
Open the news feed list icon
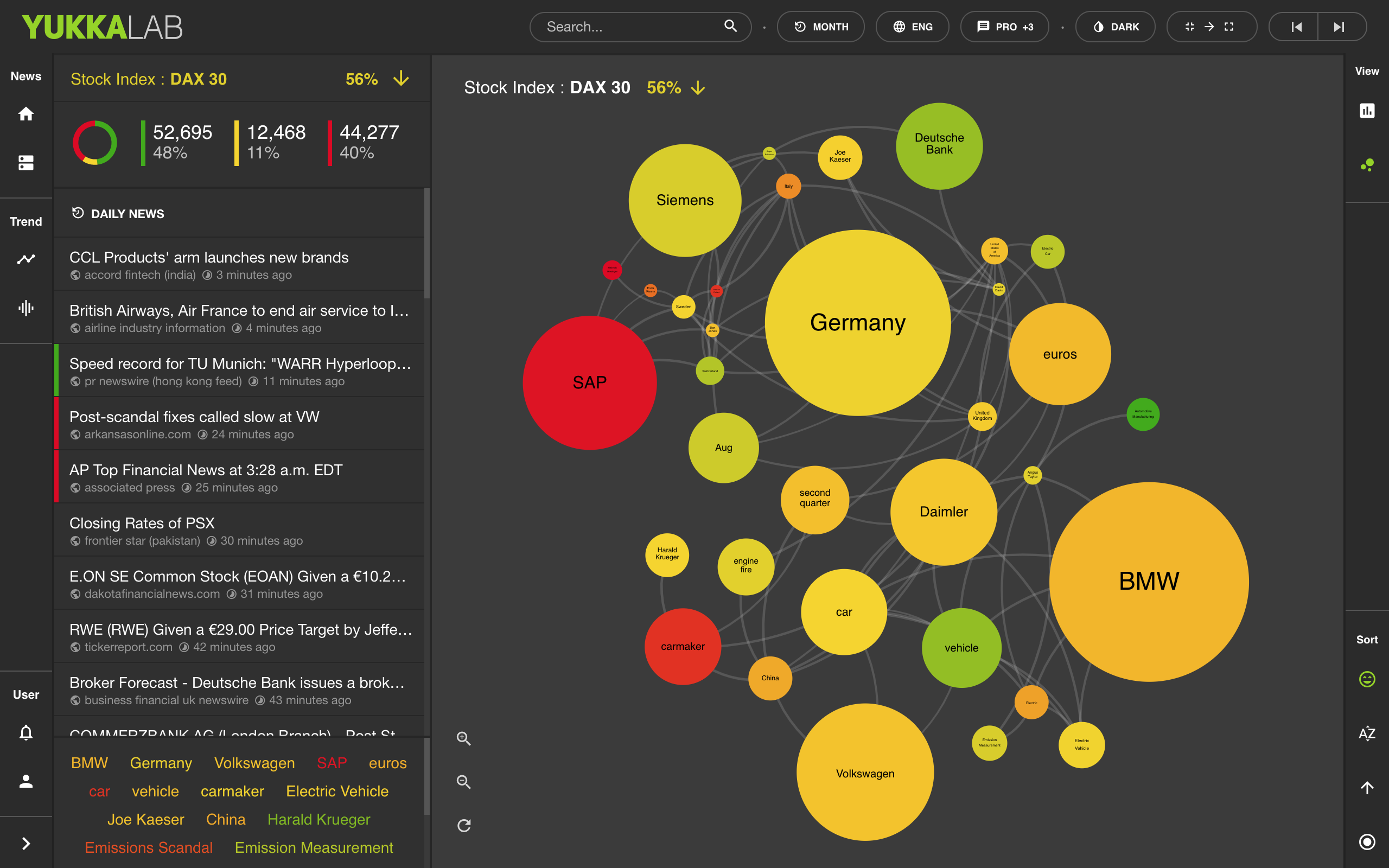pyautogui.click(x=26, y=163)
